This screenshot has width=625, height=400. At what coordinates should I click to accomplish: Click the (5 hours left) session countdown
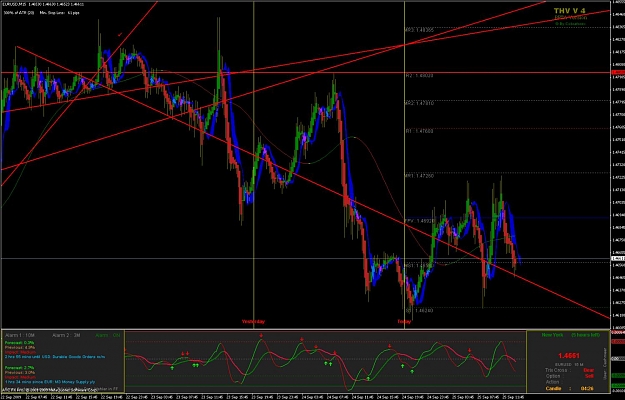(x=585, y=335)
